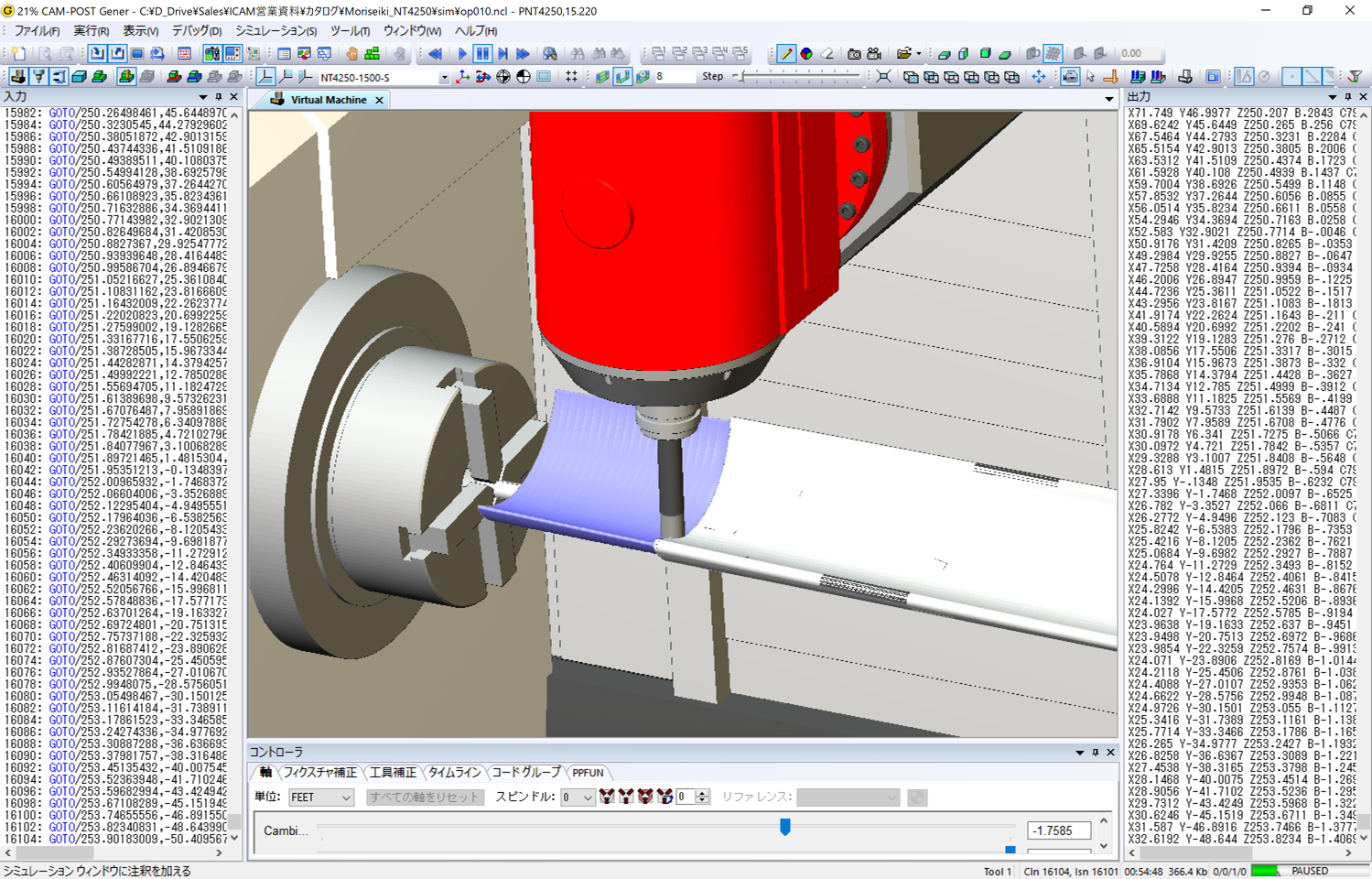Click the rewind to start icon
This screenshot has width=1372, height=879.
click(436, 54)
